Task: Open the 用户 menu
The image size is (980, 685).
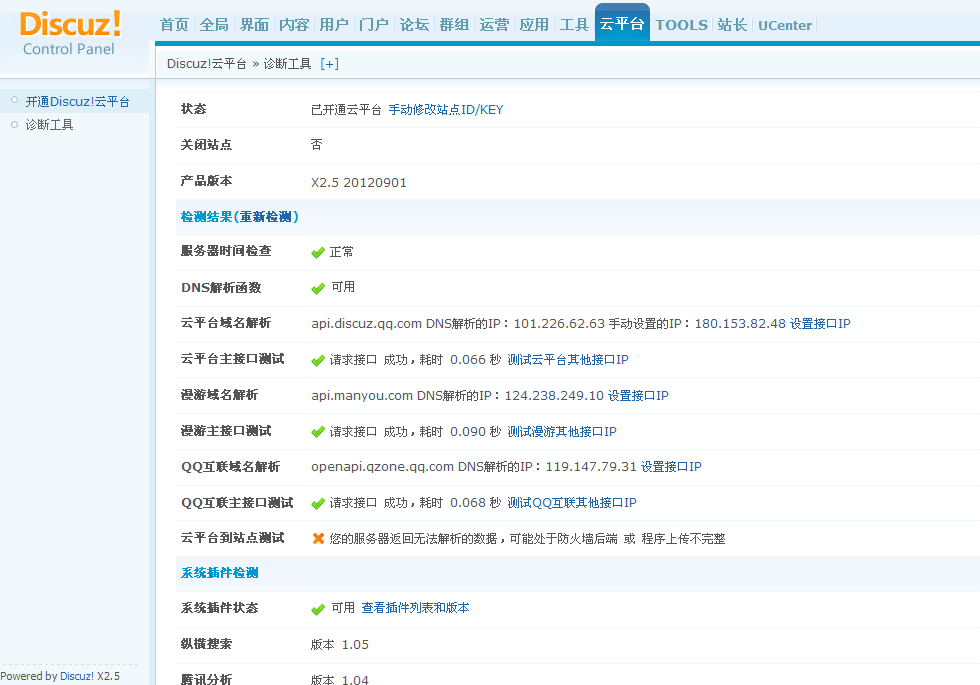Action: (x=334, y=25)
